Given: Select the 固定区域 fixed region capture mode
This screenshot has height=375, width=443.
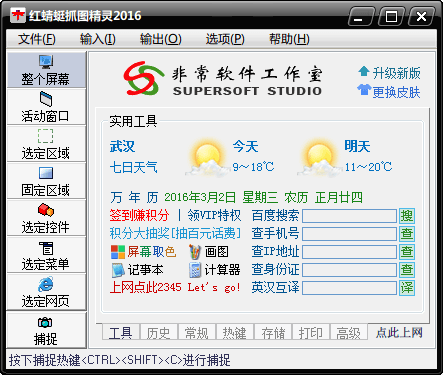Looking at the screenshot, I should pos(46,181).
